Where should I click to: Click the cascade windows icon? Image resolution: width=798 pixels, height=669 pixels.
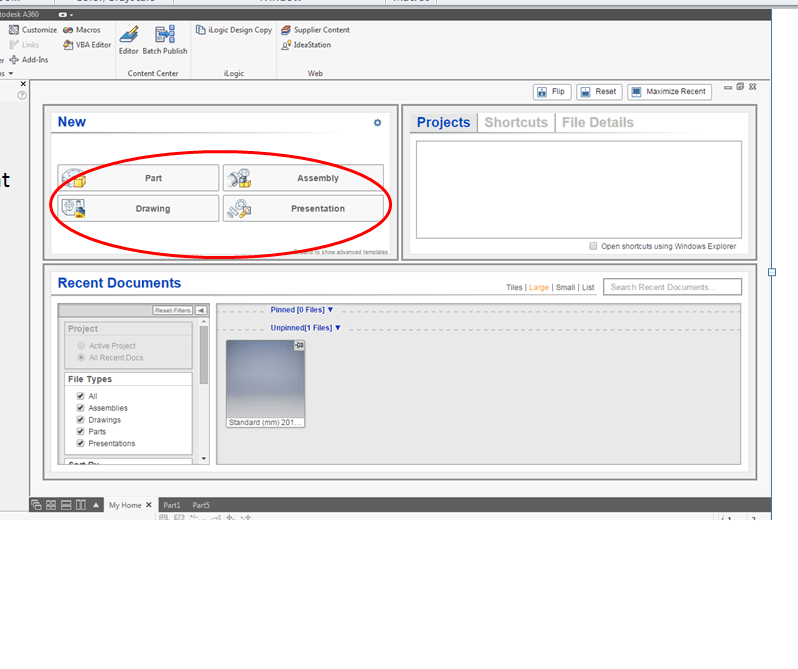pyautogui.click(x=36, y=505)
